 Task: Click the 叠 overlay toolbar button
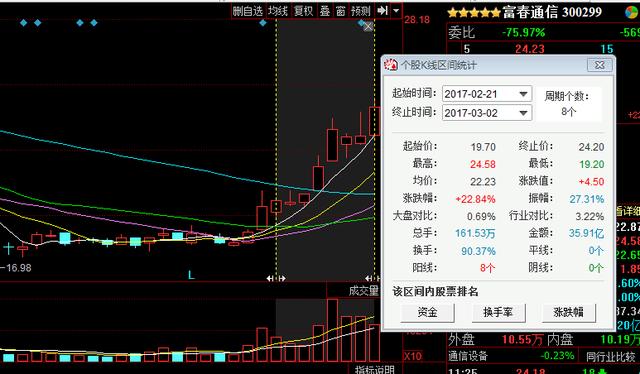324,11
